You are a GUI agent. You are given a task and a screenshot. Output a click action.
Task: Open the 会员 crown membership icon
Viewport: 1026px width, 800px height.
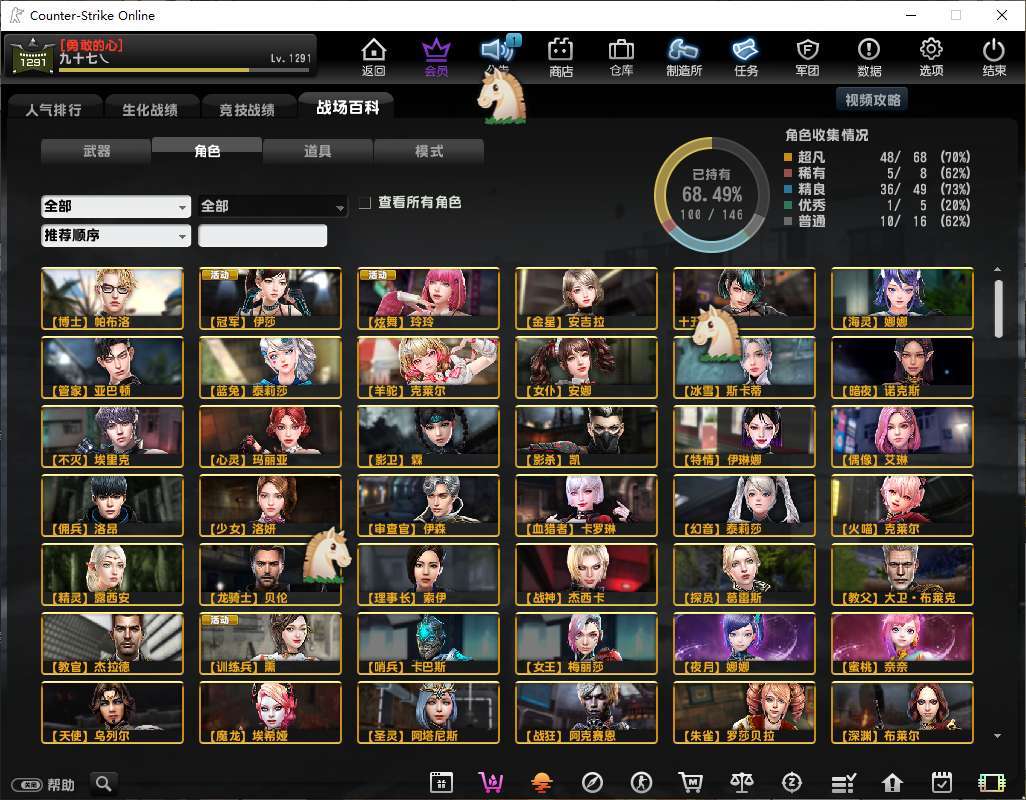coord(436,56)
